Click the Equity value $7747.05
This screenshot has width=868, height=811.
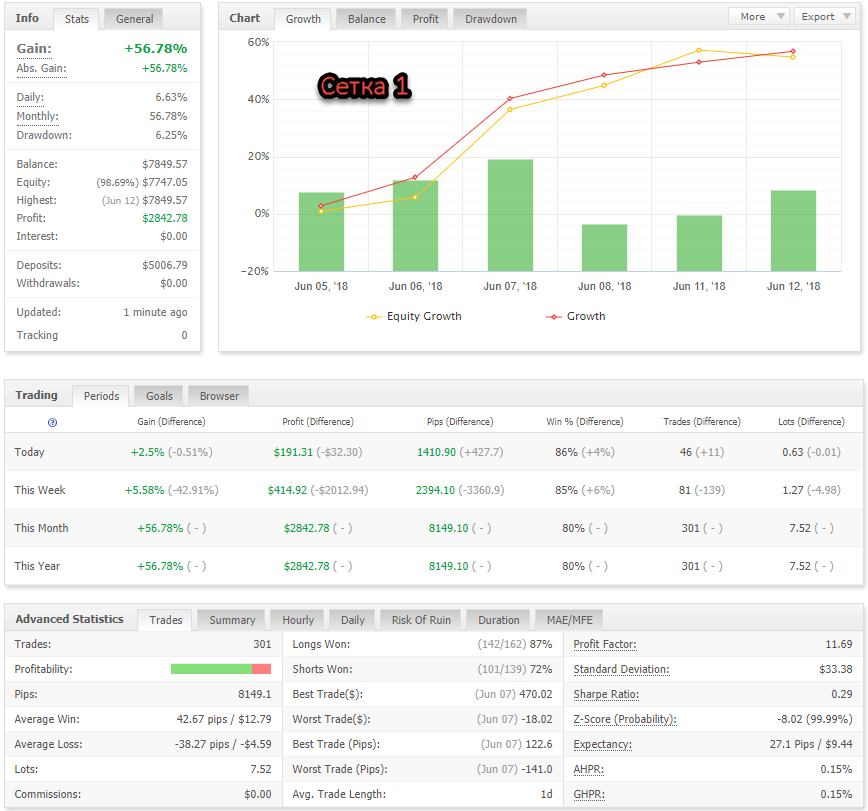coord(164,182)
